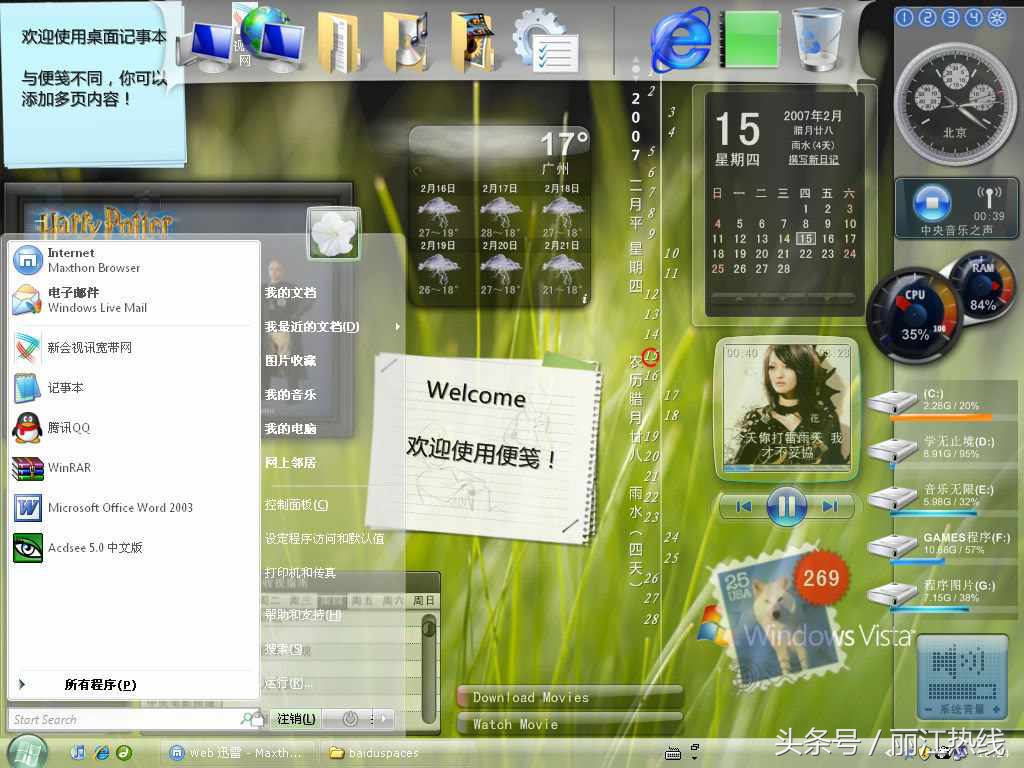Expand 我最近的文档 submenu arrow
This screenshot has height=768, width=1024.
pos(396,326)
